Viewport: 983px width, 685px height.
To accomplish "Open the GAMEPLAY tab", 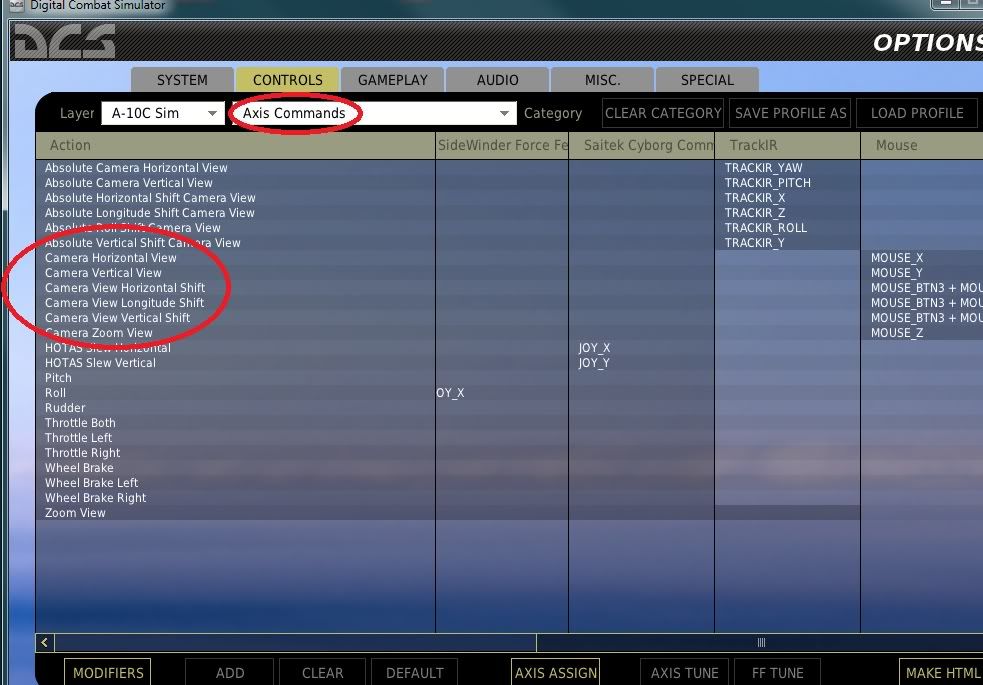I will (x=393, y=80).
